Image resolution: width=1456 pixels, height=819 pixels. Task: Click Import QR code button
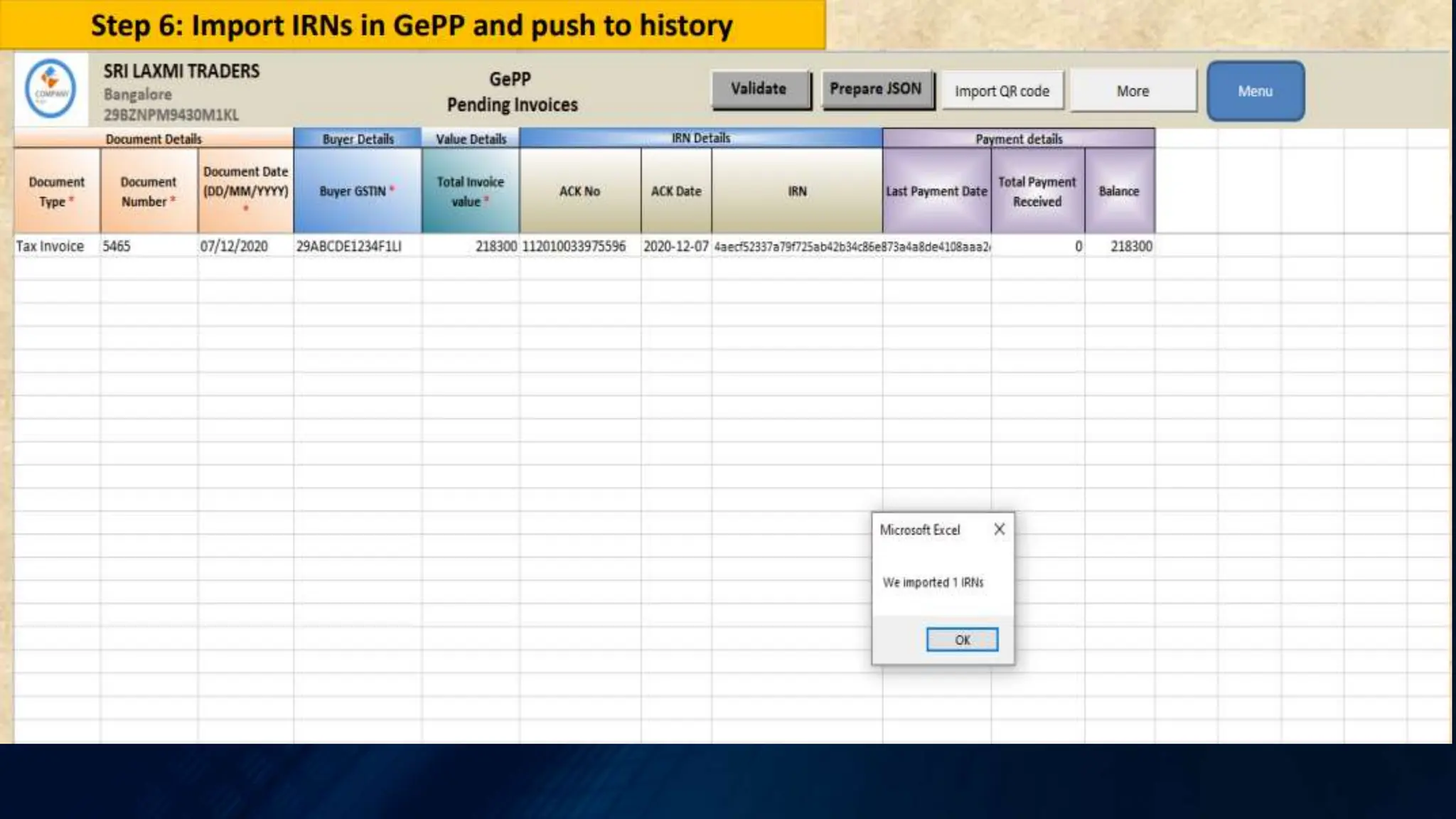coord(1002,91)
